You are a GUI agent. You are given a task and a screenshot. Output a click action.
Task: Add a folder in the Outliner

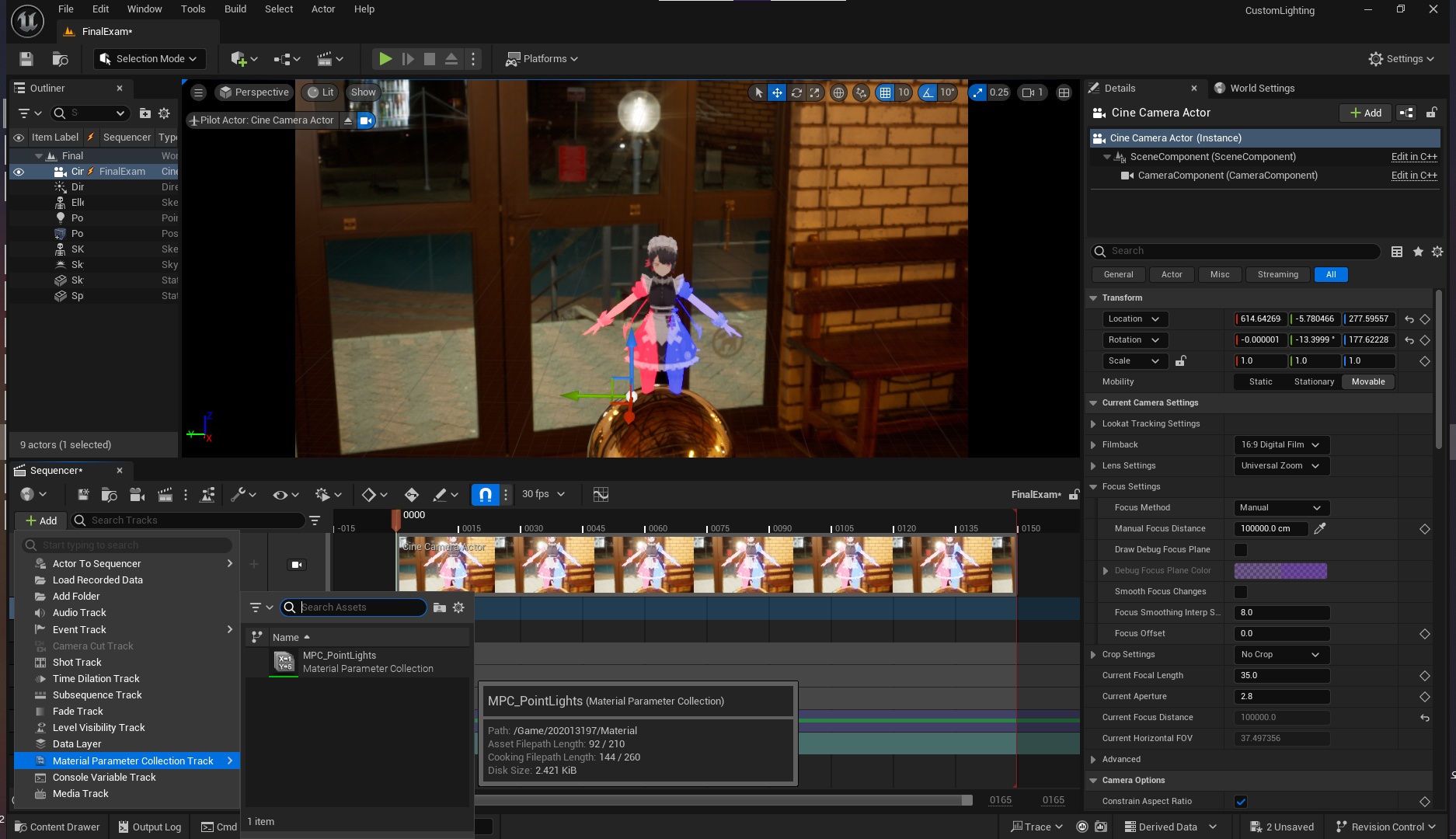145,113
